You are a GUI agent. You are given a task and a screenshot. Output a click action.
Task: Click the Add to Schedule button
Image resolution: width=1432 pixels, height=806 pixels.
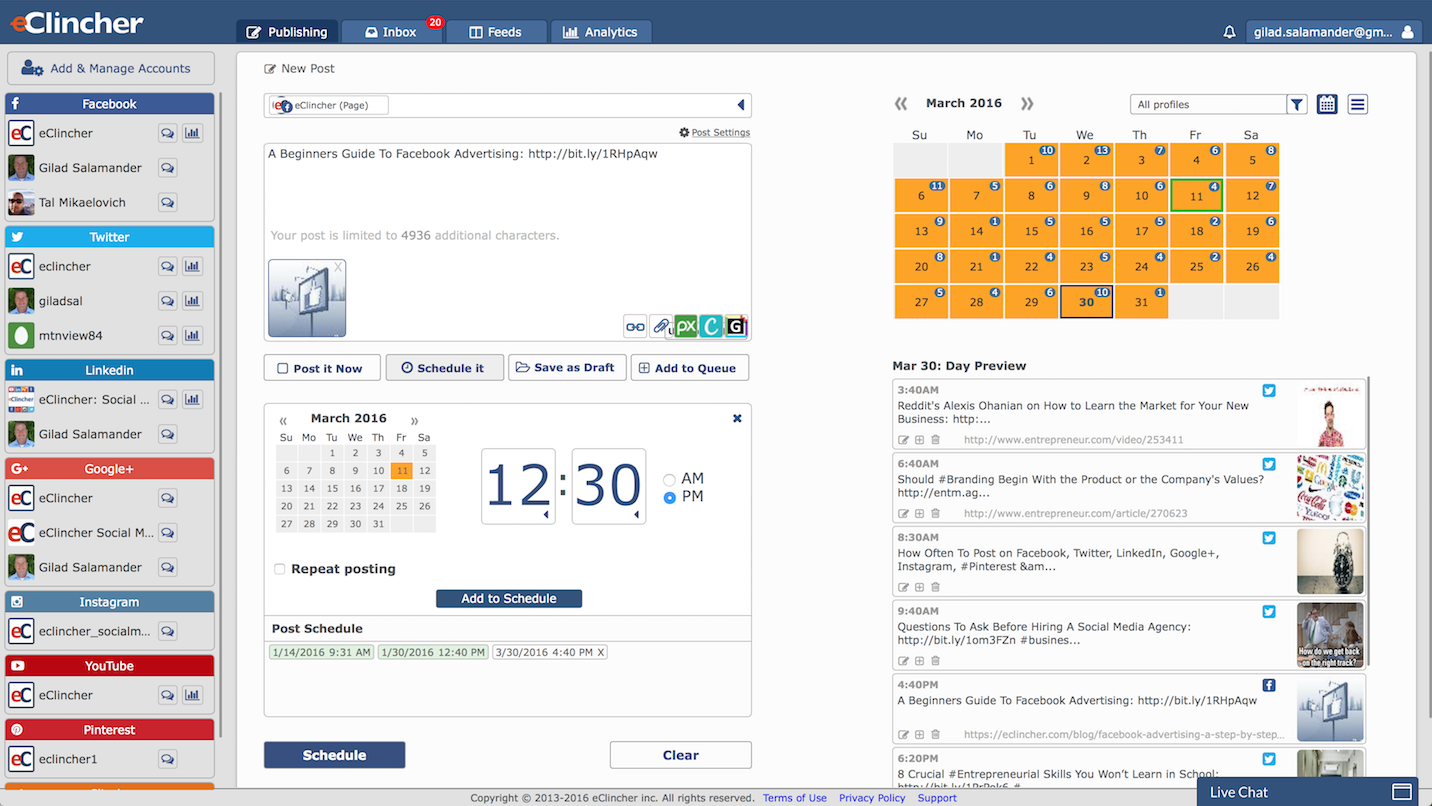pyautogui.click(x=509, y=598)
